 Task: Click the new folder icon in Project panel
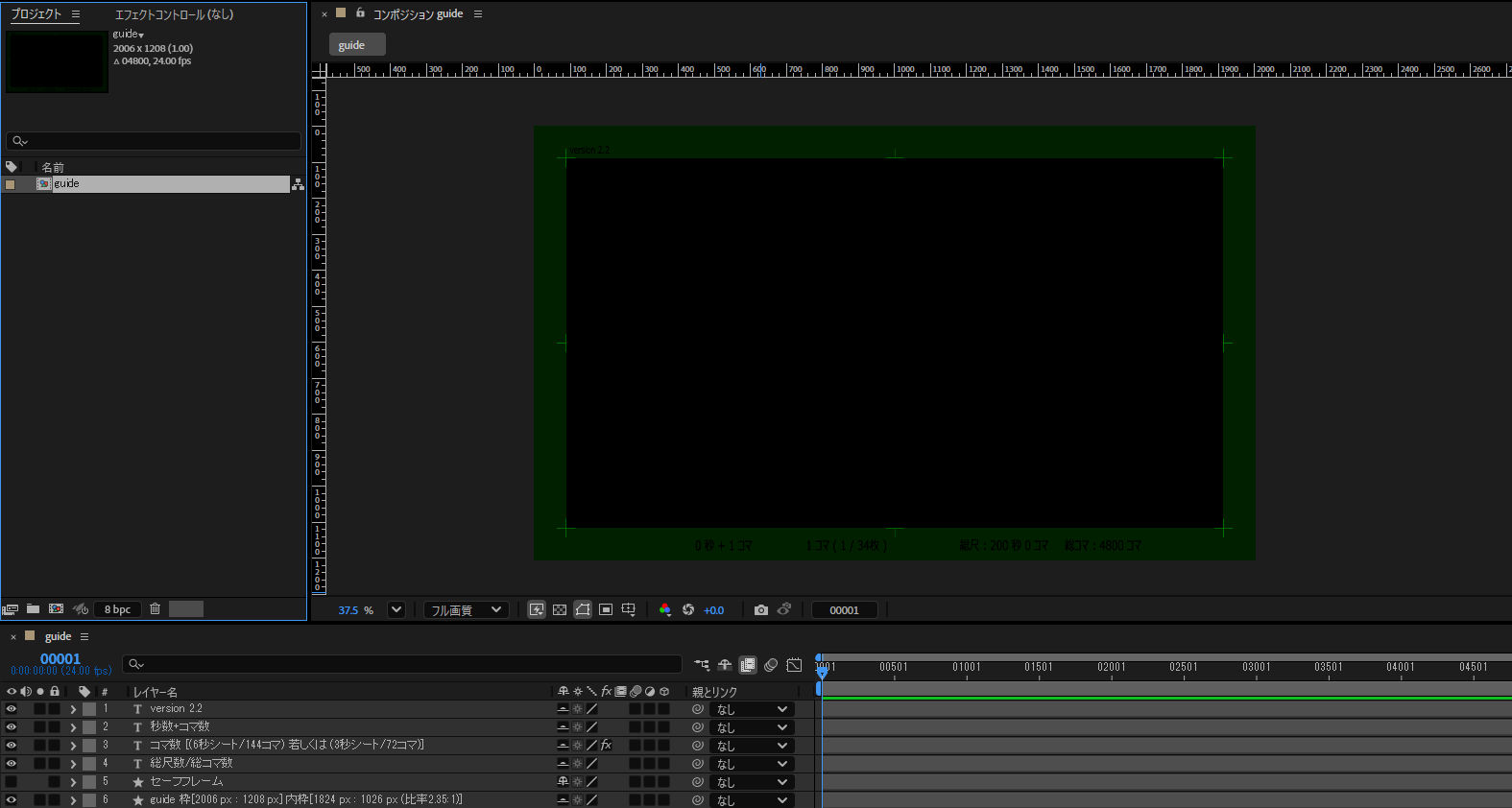tap(33, 609)
